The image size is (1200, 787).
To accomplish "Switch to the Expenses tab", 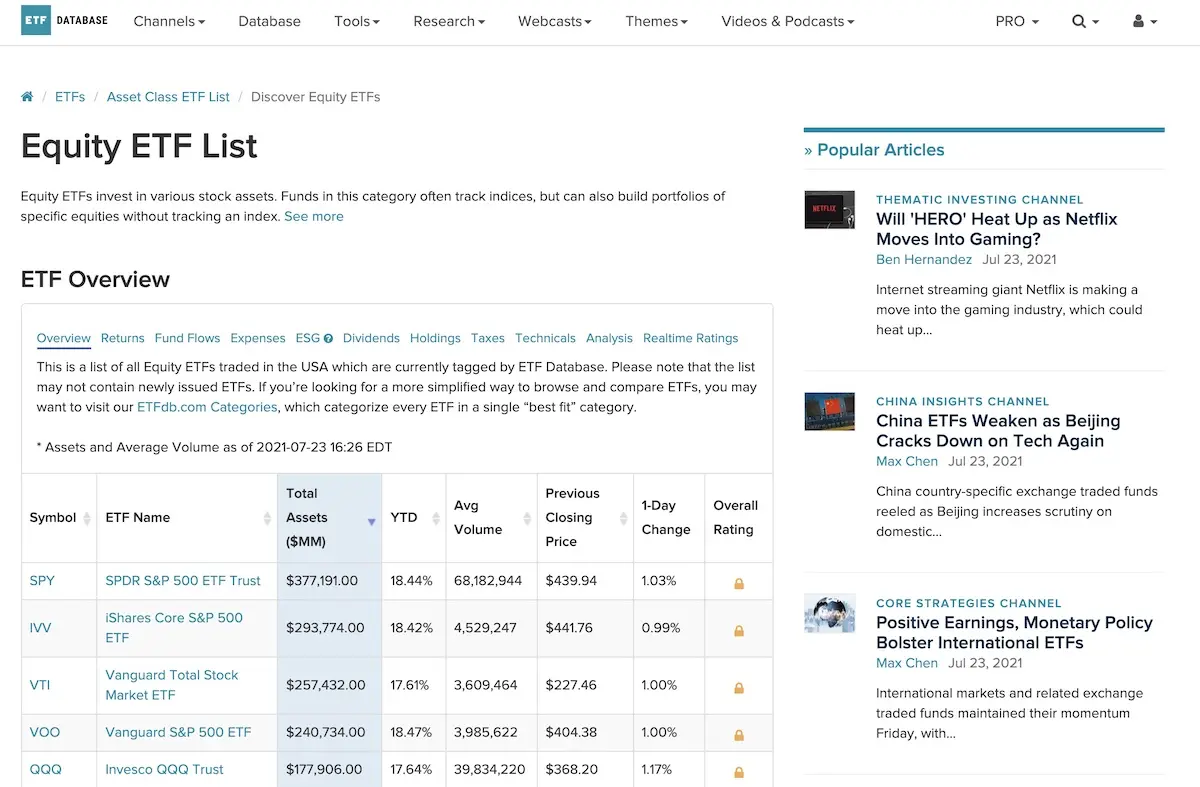I will pos(258,338).
